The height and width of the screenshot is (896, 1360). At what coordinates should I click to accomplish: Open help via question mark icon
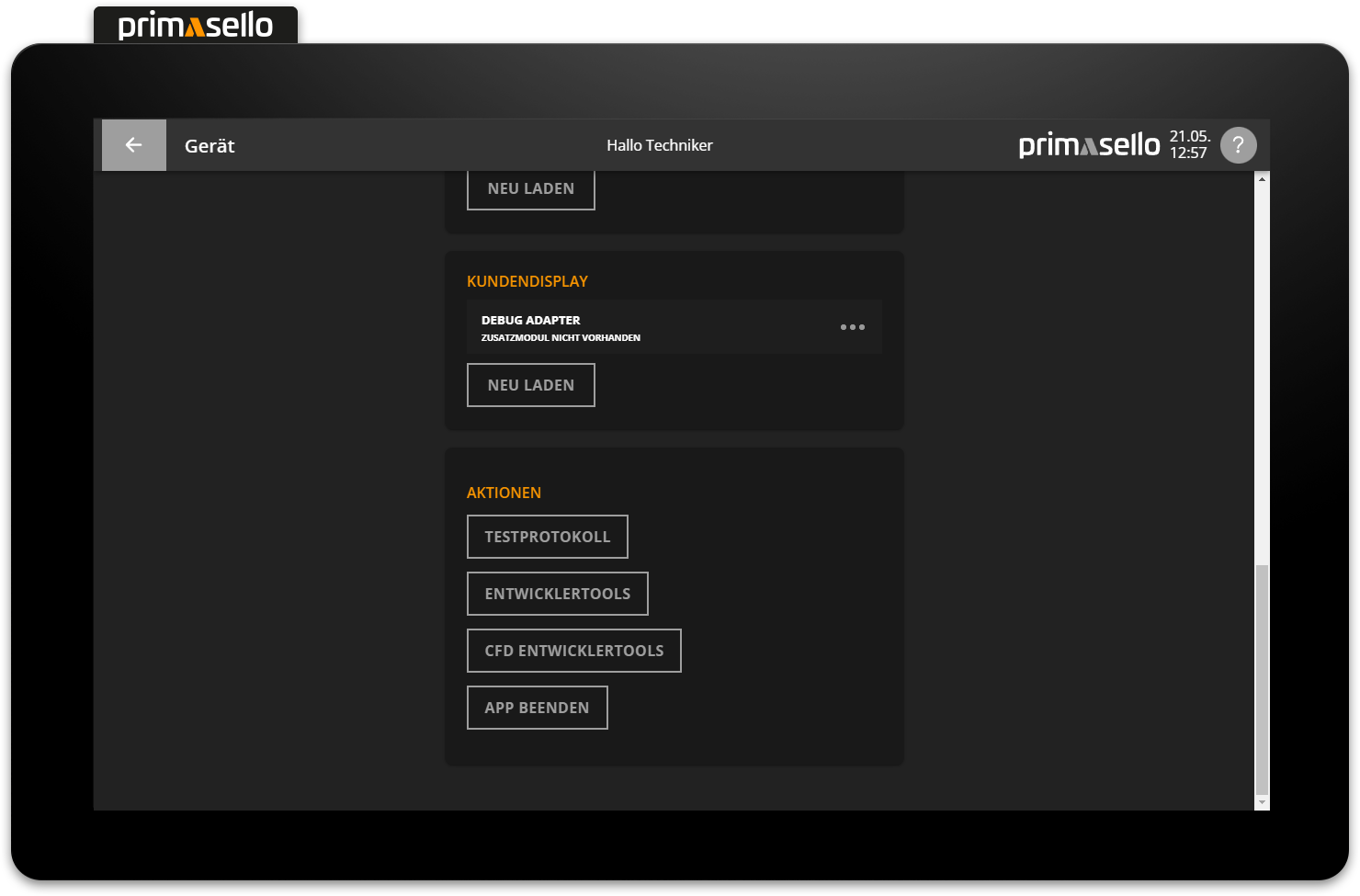click(x=1238, y=145)
